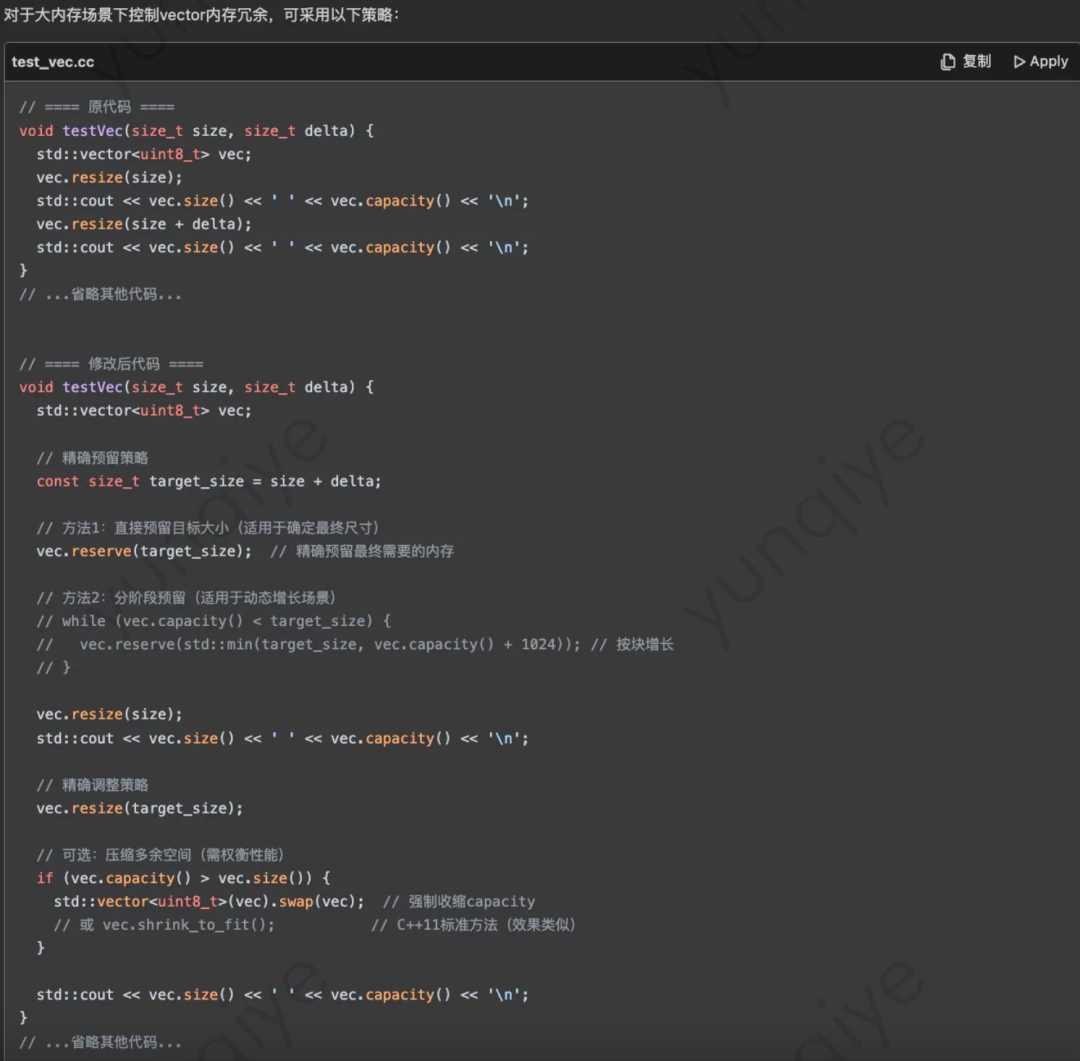Click the comment "或 vec.shrink_to_fit();"
Screen dimensions: 1080x1061
164,925
